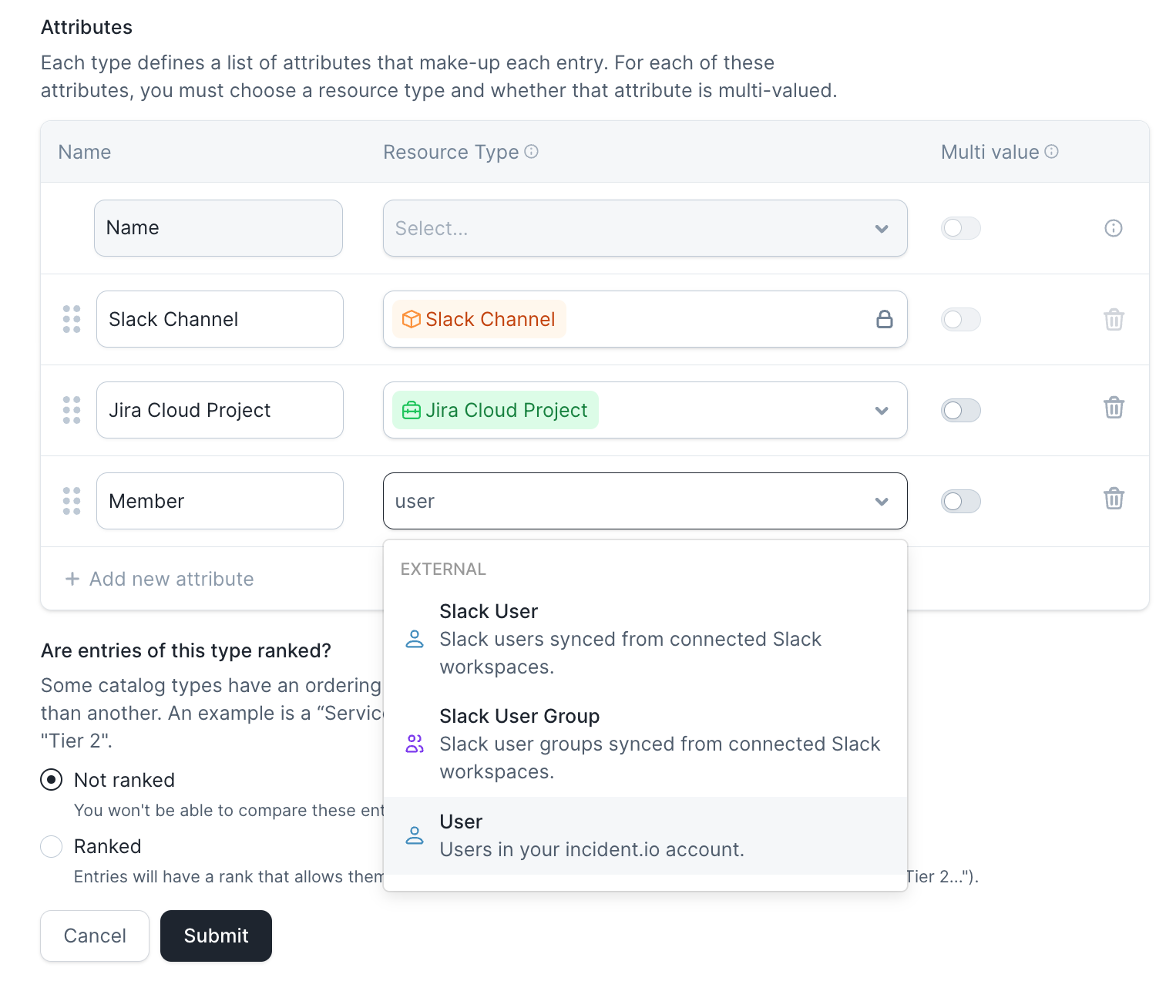This screenshot has height=1008, width=1176.
Task: Choose the Not ranked radio button
Action: pos(52,780)
